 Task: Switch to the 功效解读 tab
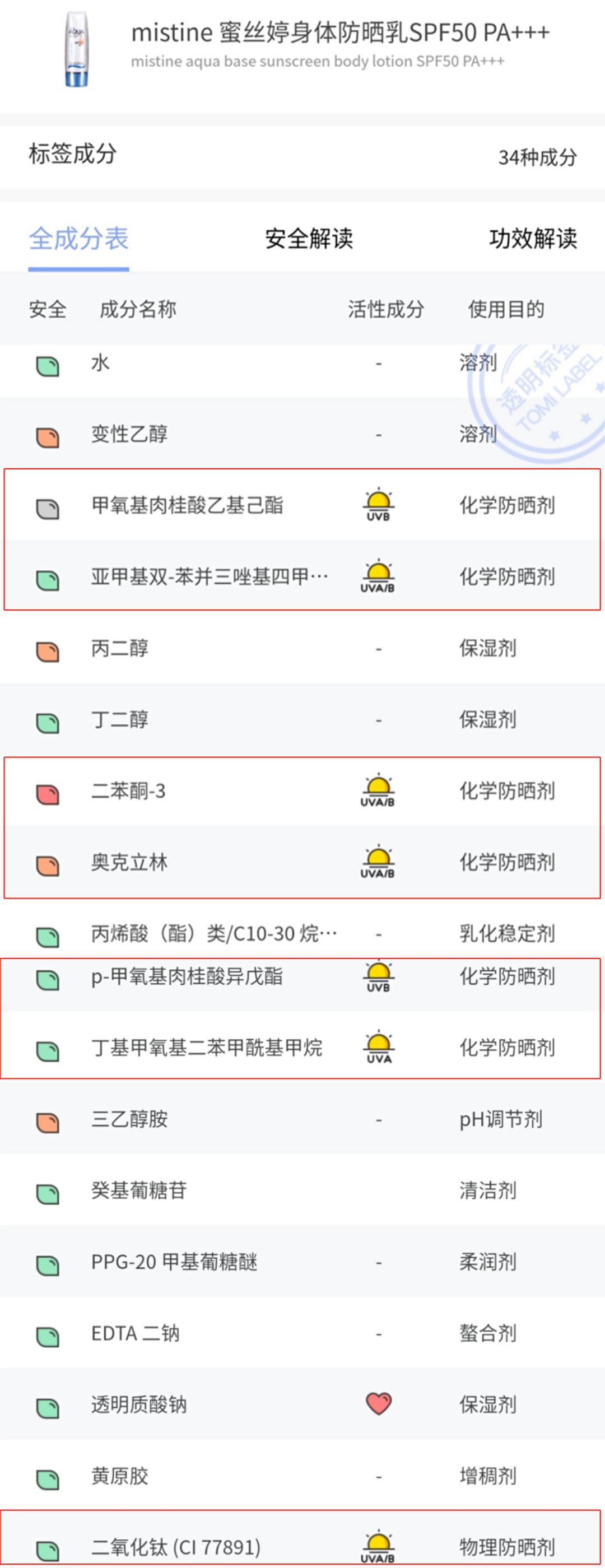click(x=534, y=240)
